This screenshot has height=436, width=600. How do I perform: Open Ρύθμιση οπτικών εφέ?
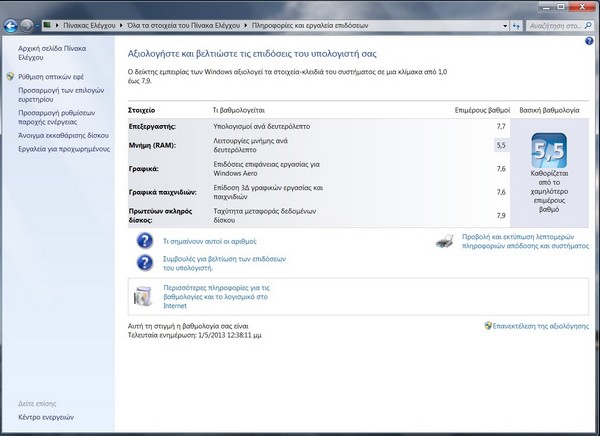coord(51,77)
